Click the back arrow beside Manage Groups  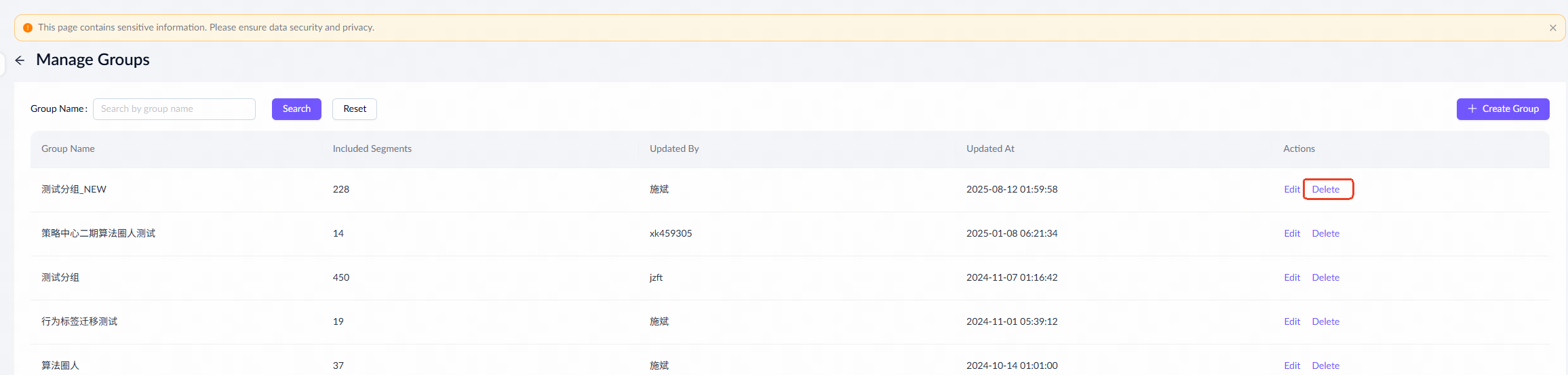click(x=20, y=60)
